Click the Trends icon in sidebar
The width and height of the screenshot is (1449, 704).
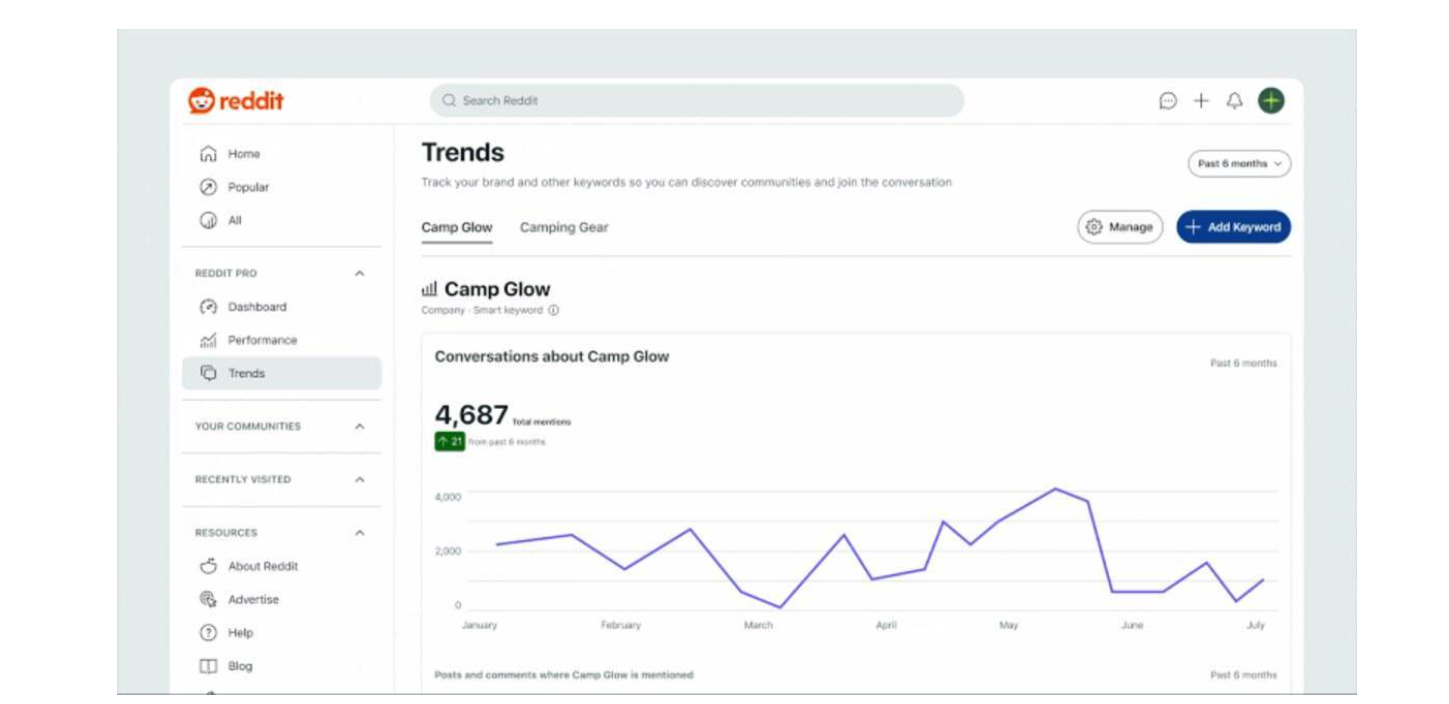[x=208, y=373]
